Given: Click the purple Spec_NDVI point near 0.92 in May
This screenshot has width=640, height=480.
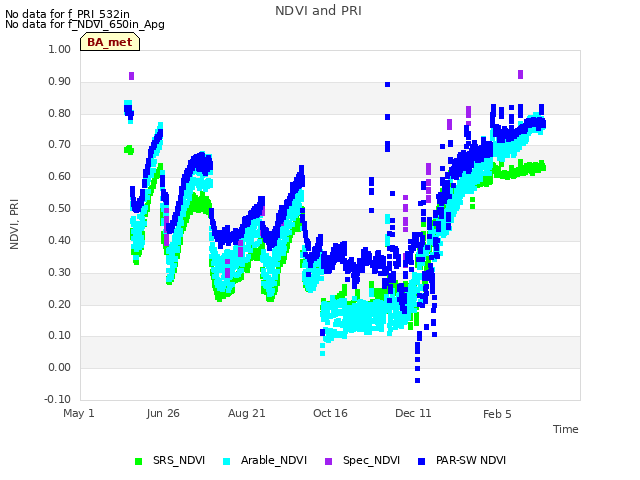Looking at the screenshot, I should click(x=131, y=76).
